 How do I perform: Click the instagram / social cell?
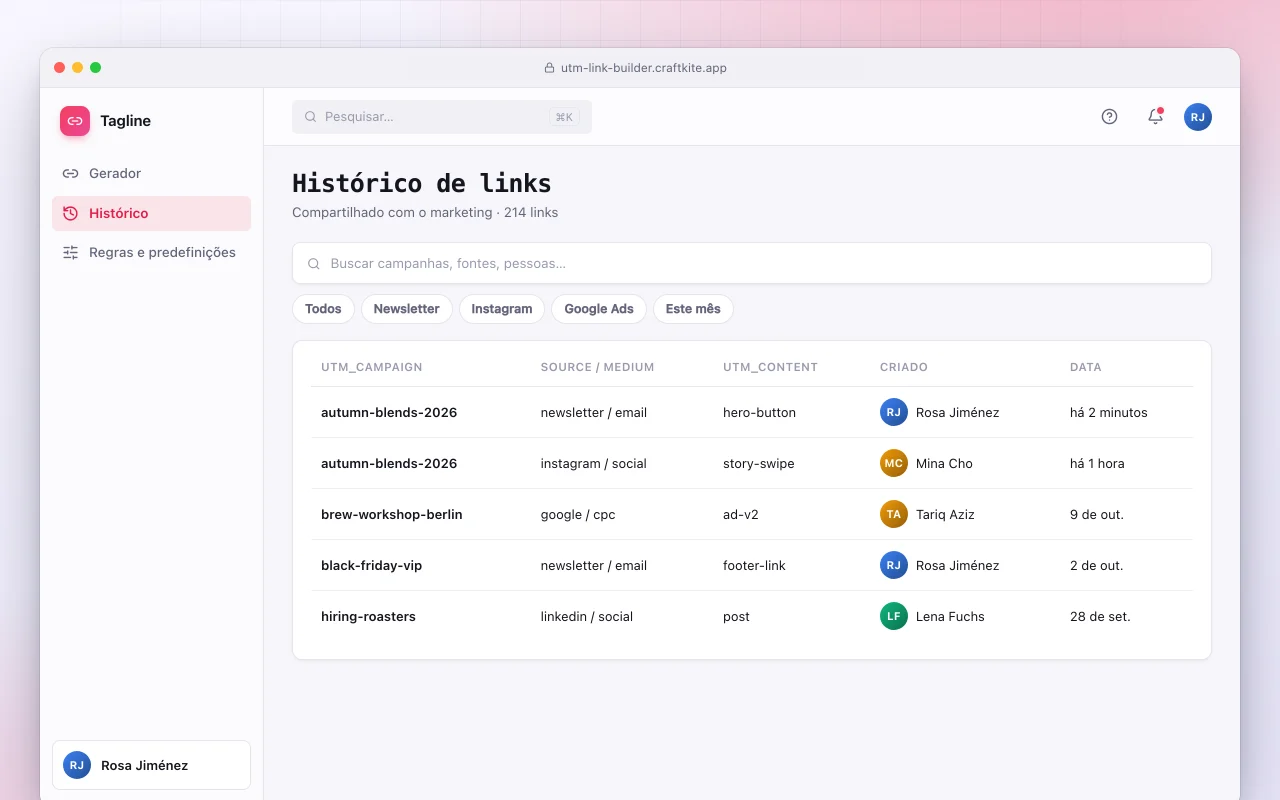point(594,463)
